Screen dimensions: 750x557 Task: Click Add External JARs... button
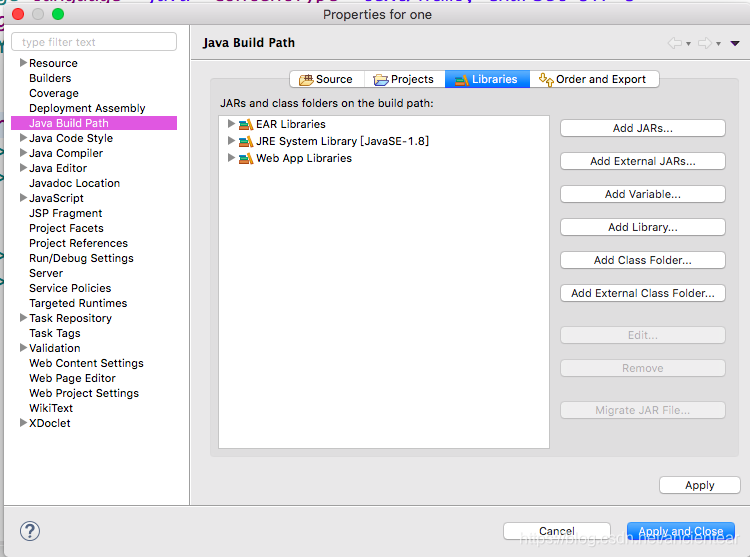point(642,161)
